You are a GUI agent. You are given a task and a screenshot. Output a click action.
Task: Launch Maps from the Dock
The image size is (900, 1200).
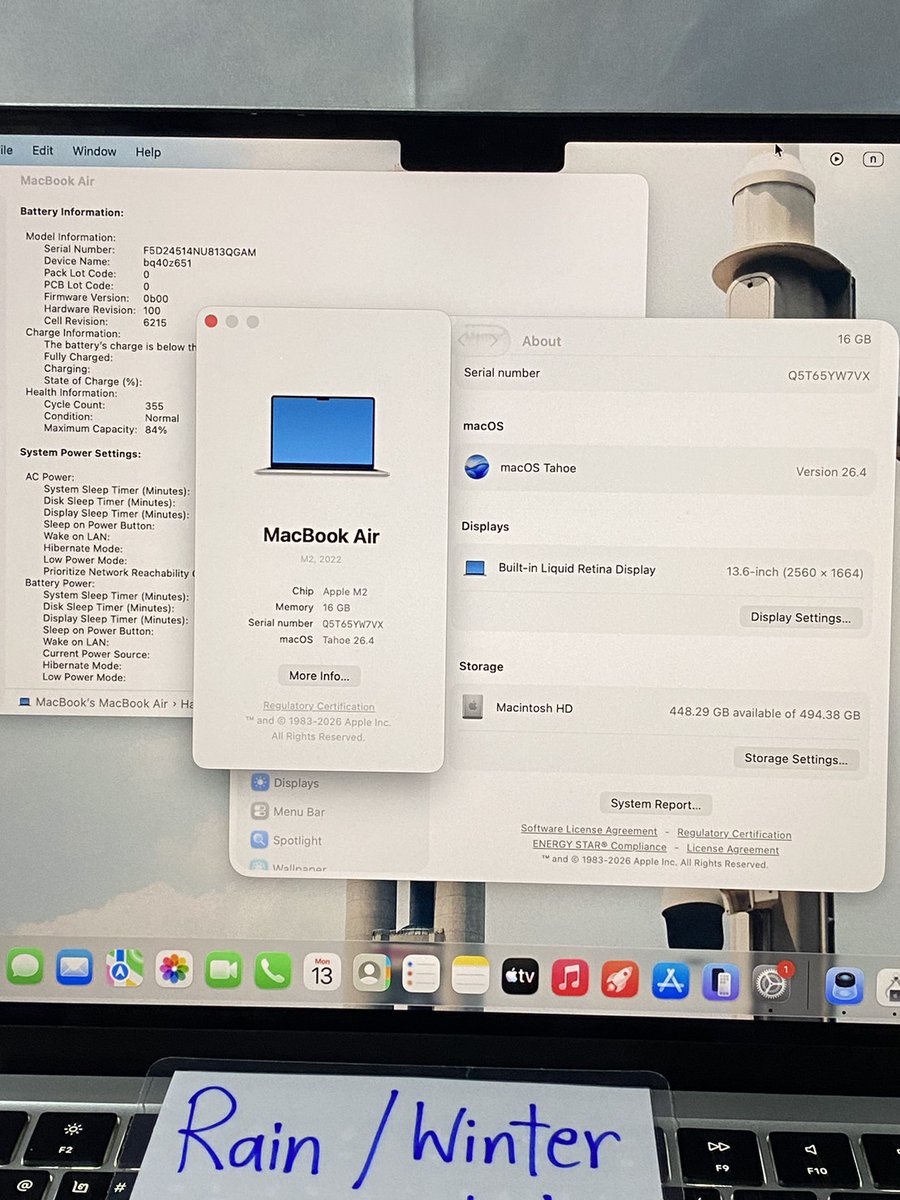pyautogui.click(x=124, y=968)
